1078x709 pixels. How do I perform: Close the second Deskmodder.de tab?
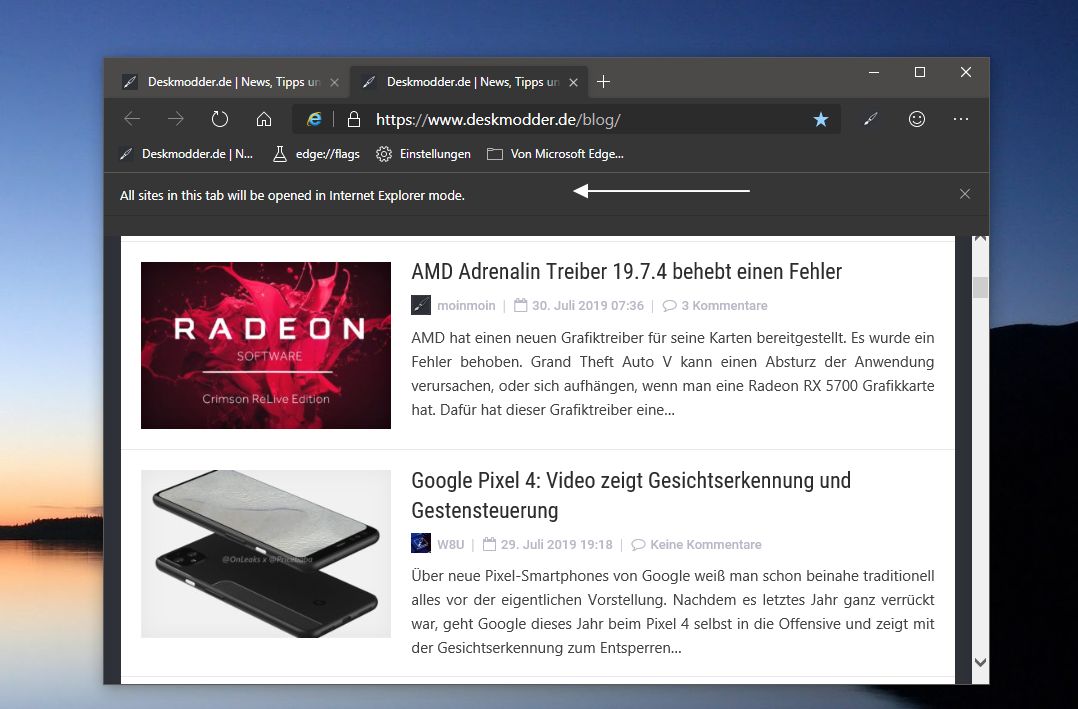pyautogui.click(x=573, y=83)
